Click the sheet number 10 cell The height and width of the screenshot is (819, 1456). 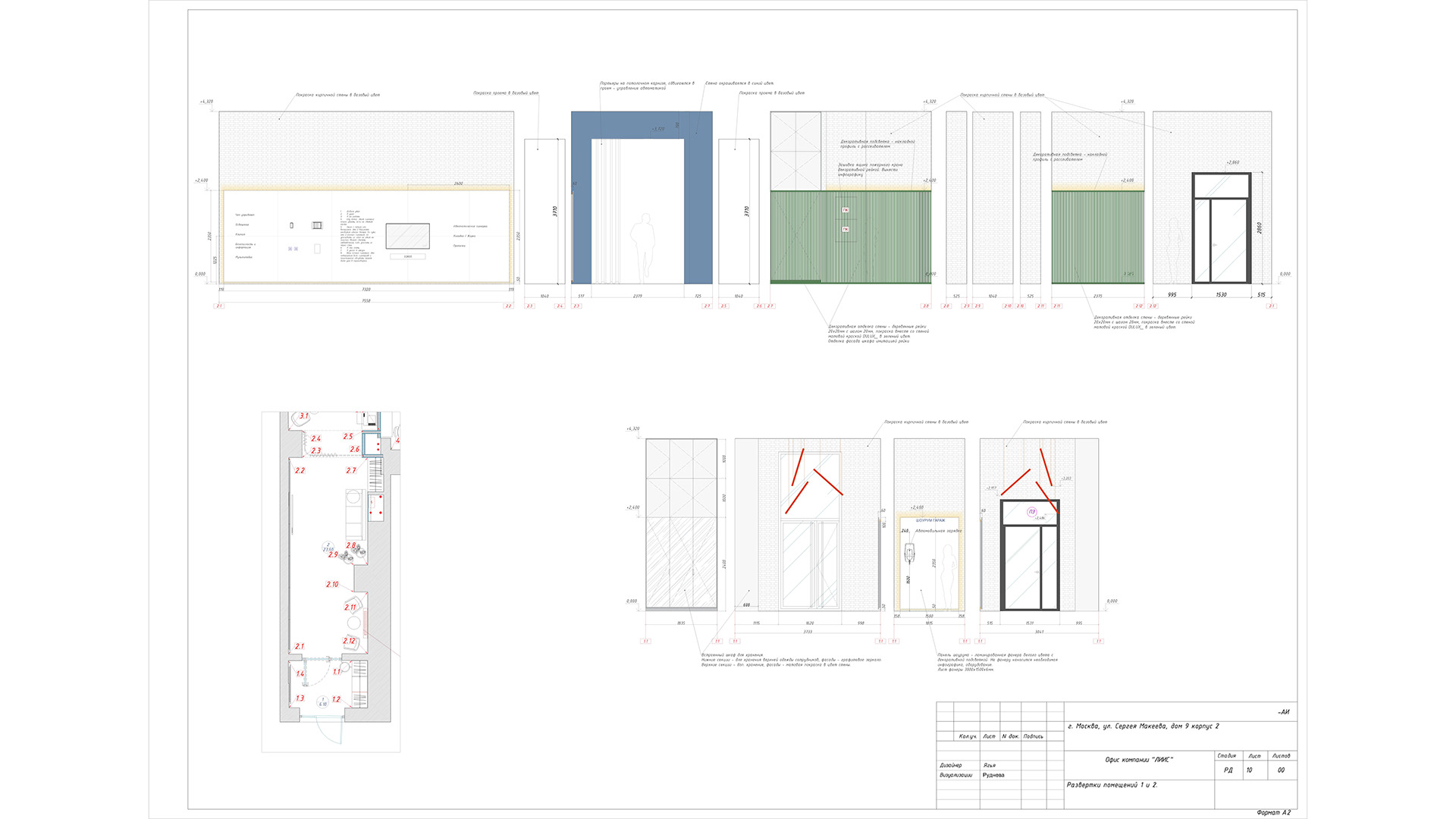click(1249, 770)
